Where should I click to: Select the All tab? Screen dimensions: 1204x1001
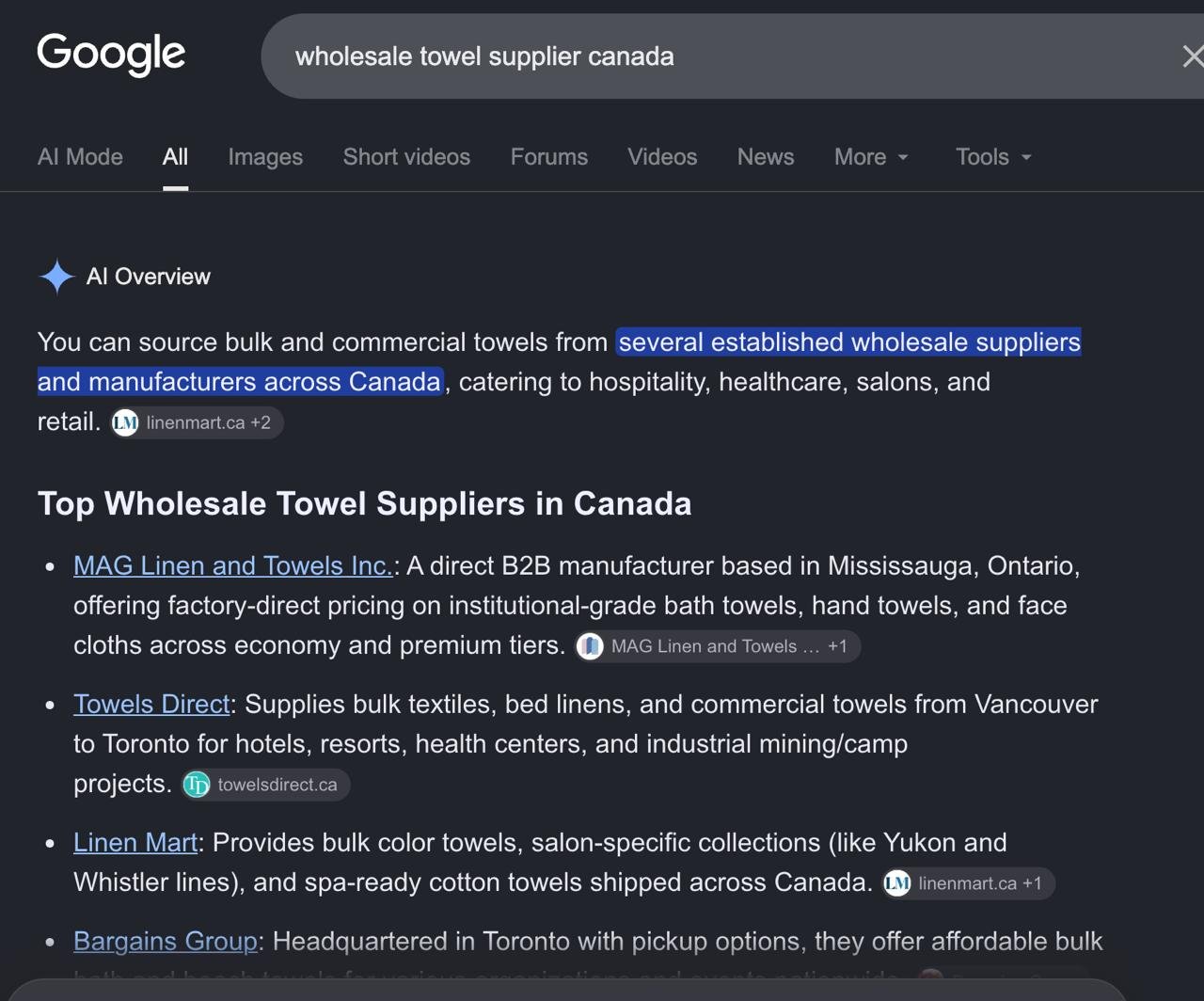click(175, 157)
